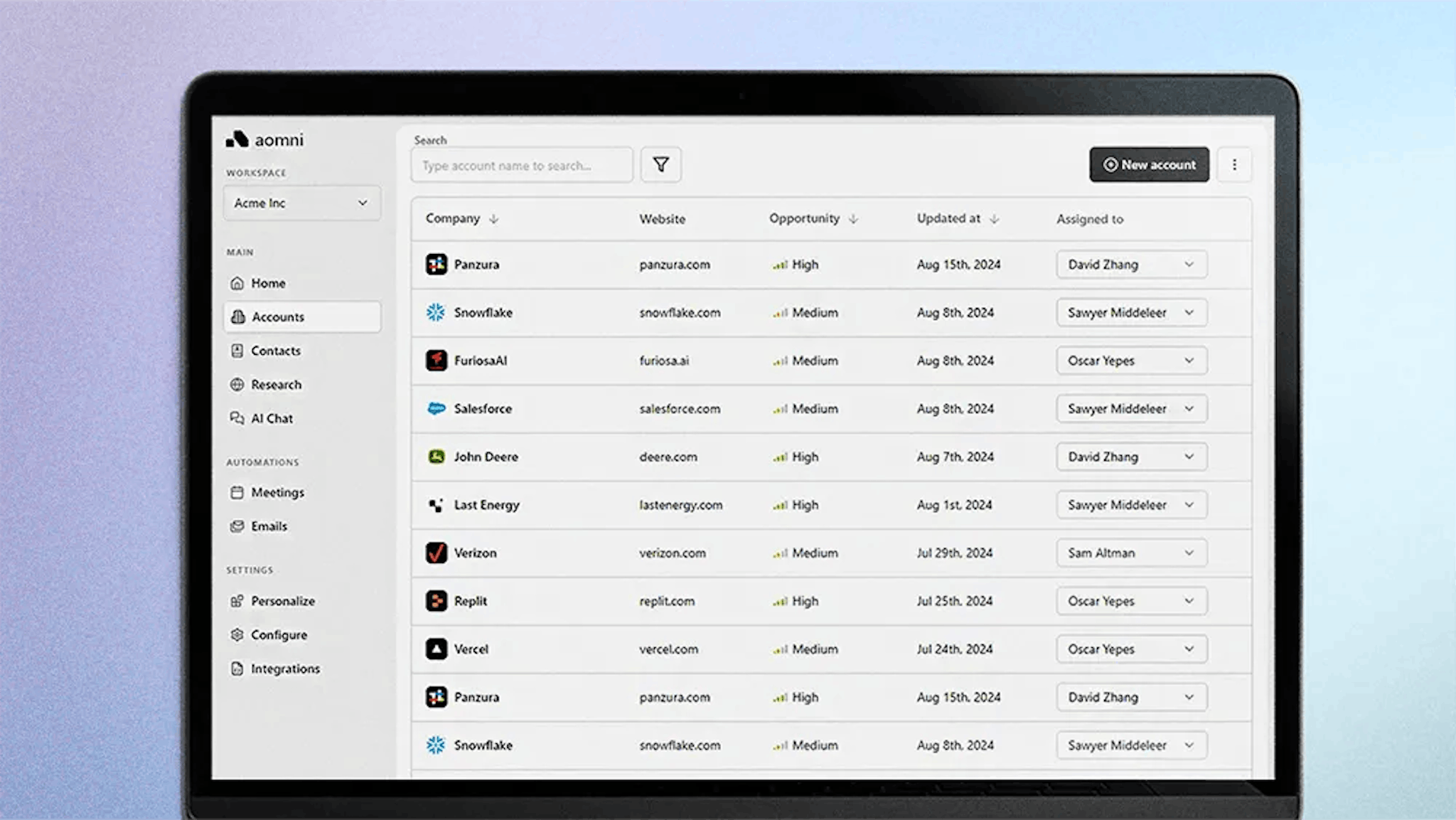1456x820 pixels.
Task: Click the vercel.com website text
Action: (x=668, y=649)
